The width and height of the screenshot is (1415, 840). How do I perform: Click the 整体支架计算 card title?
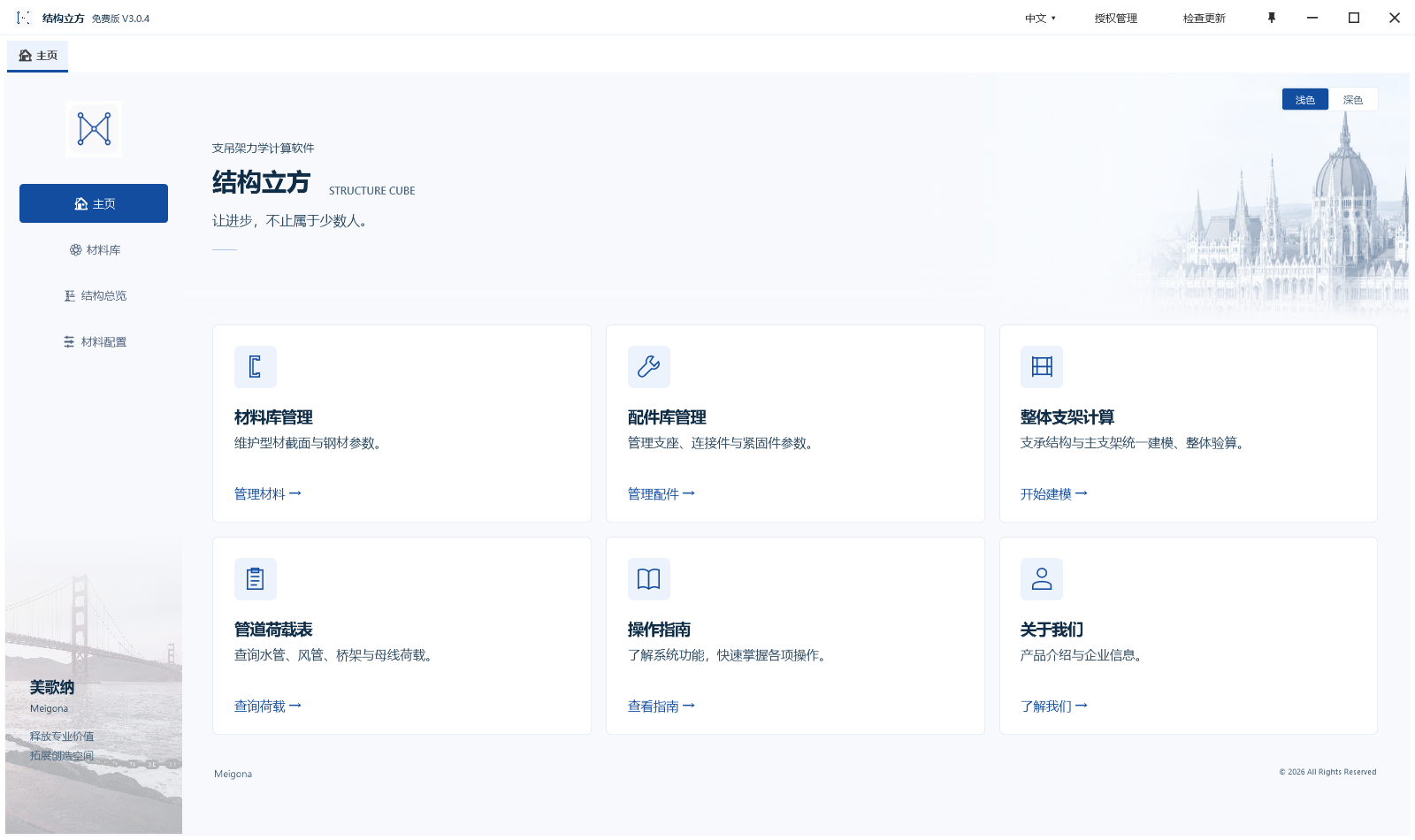[x=1067, y=417]
